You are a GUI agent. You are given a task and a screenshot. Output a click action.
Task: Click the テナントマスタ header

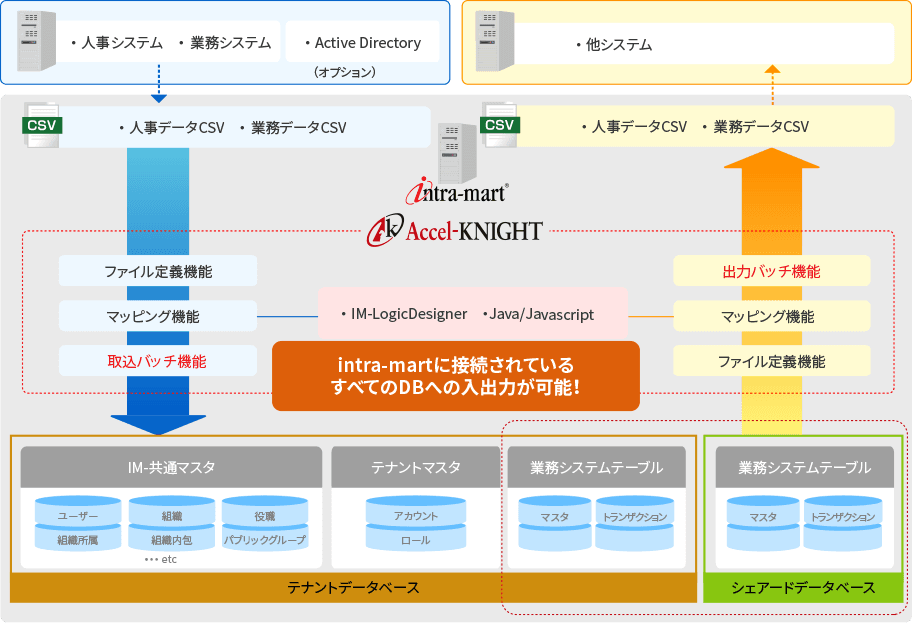(416, 467)
